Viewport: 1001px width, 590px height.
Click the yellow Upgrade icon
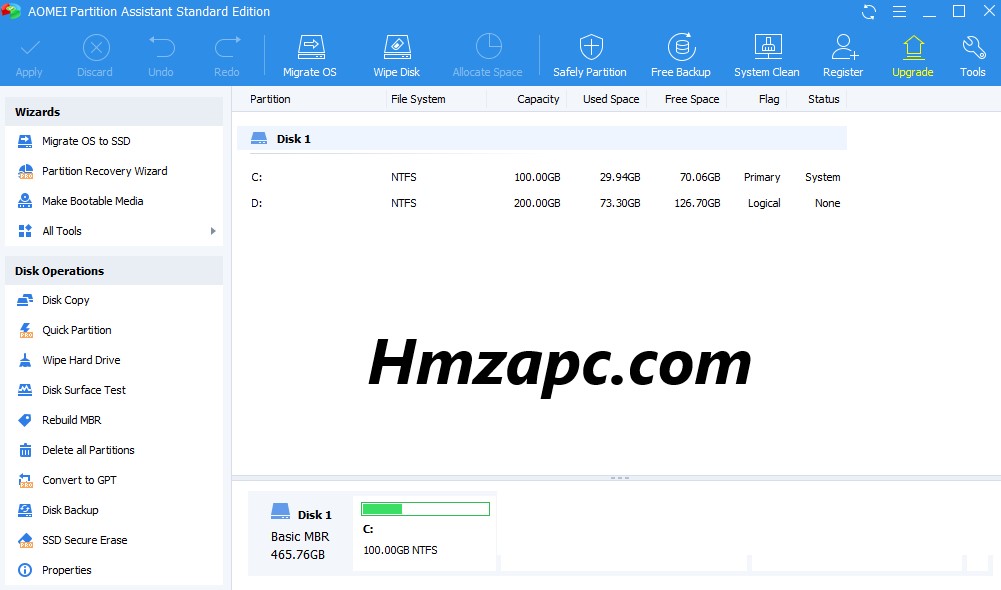point(913,47)
